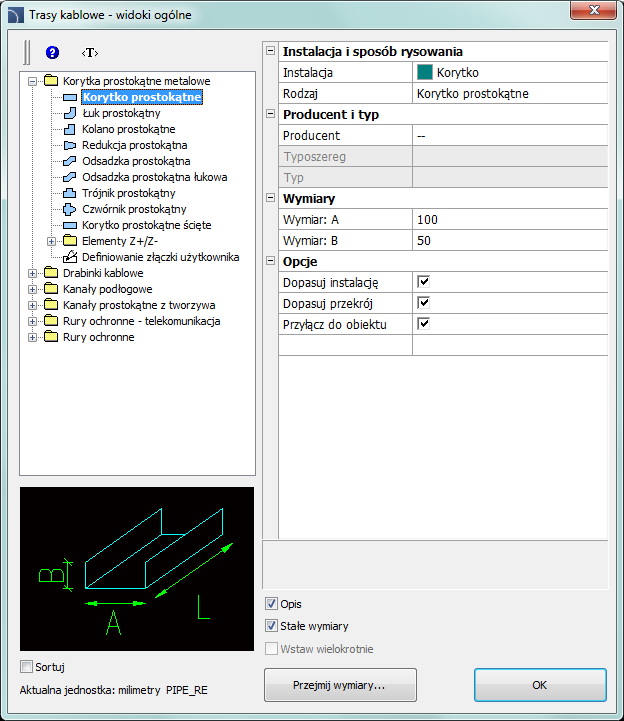
Task: Click the Łuk prostokątny bend icon
Action: point(69,113)
